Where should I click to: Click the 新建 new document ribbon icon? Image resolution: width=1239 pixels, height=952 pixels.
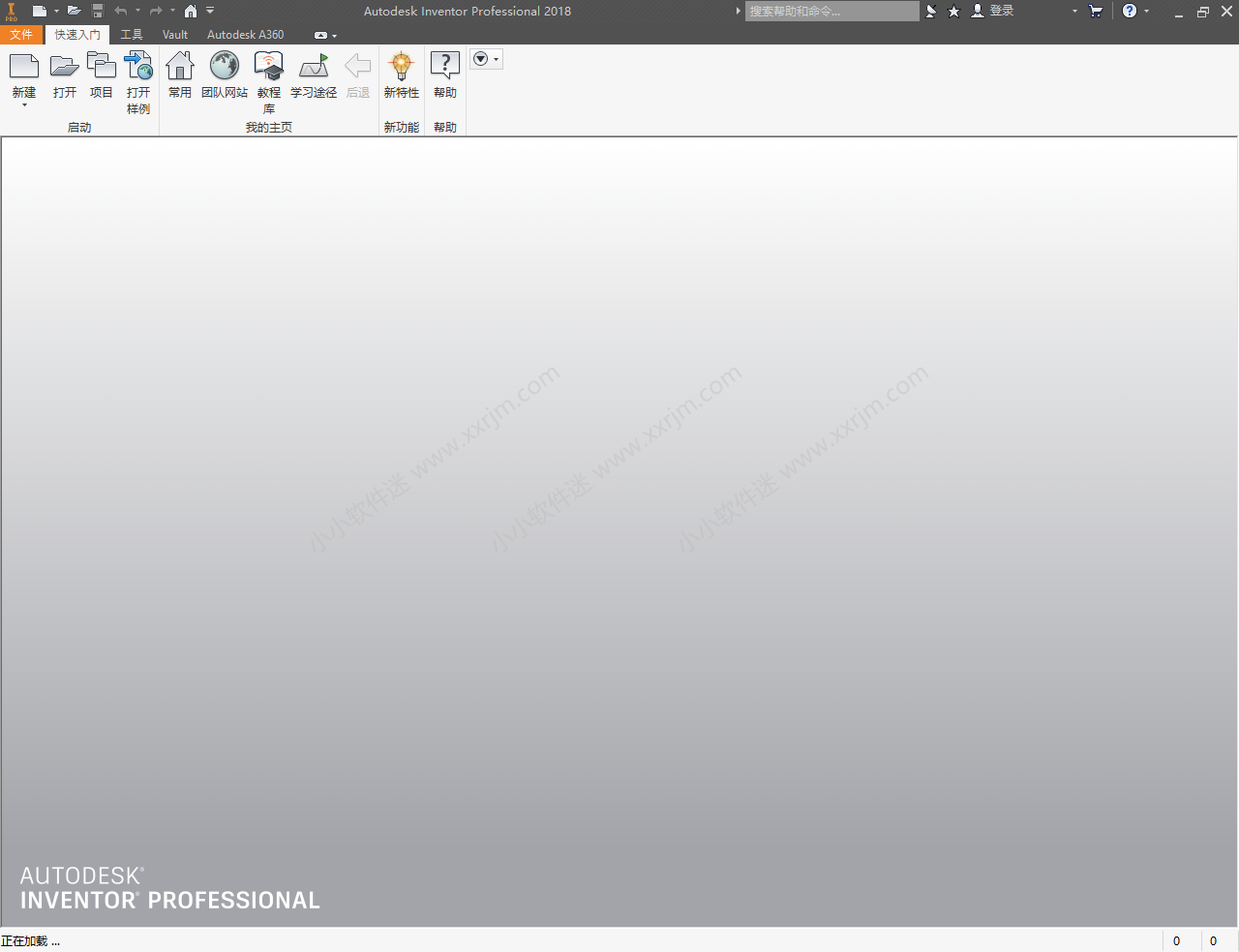pyautogui.click(x=24, y=66)
